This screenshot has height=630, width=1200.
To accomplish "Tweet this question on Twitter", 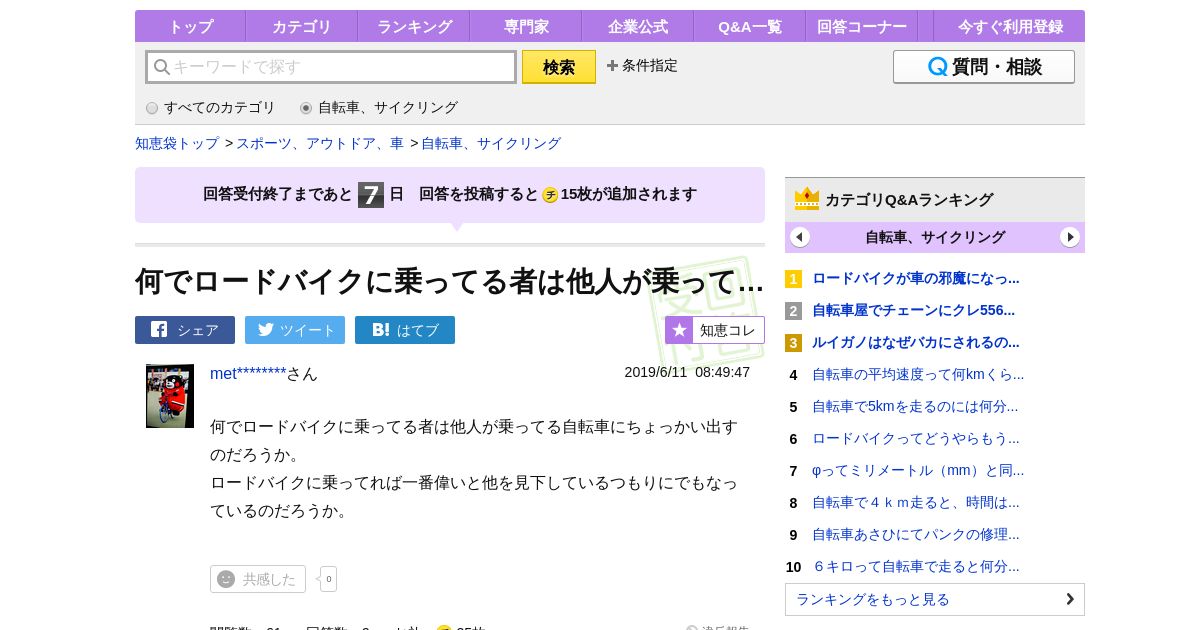I will point(295,330).
